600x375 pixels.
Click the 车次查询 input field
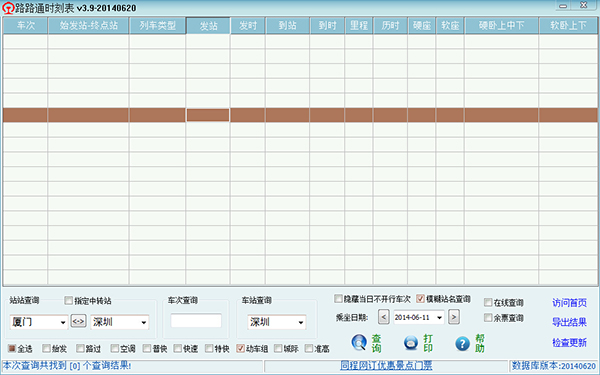coord(196,321)
